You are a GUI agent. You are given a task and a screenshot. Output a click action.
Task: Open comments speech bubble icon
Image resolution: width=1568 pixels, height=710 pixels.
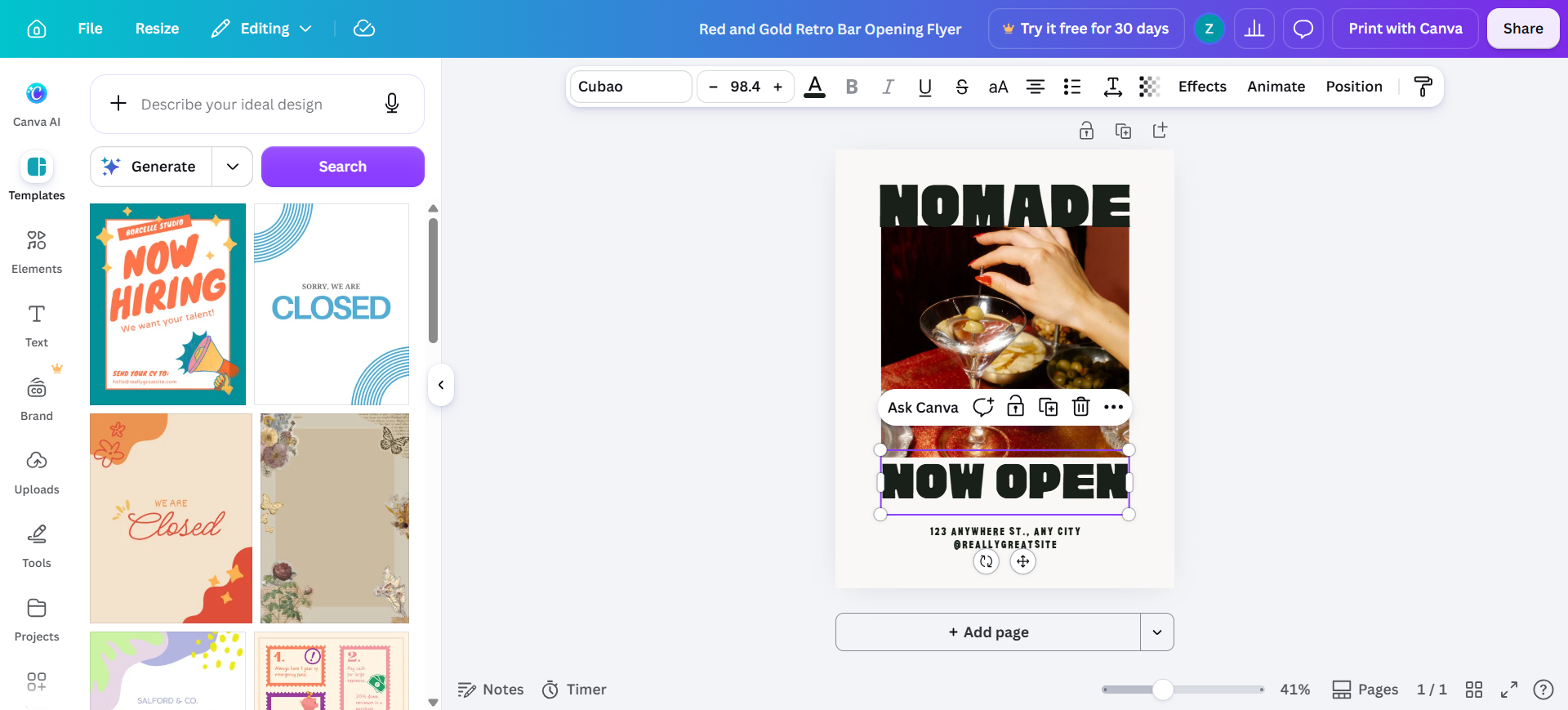(1303, 29)
